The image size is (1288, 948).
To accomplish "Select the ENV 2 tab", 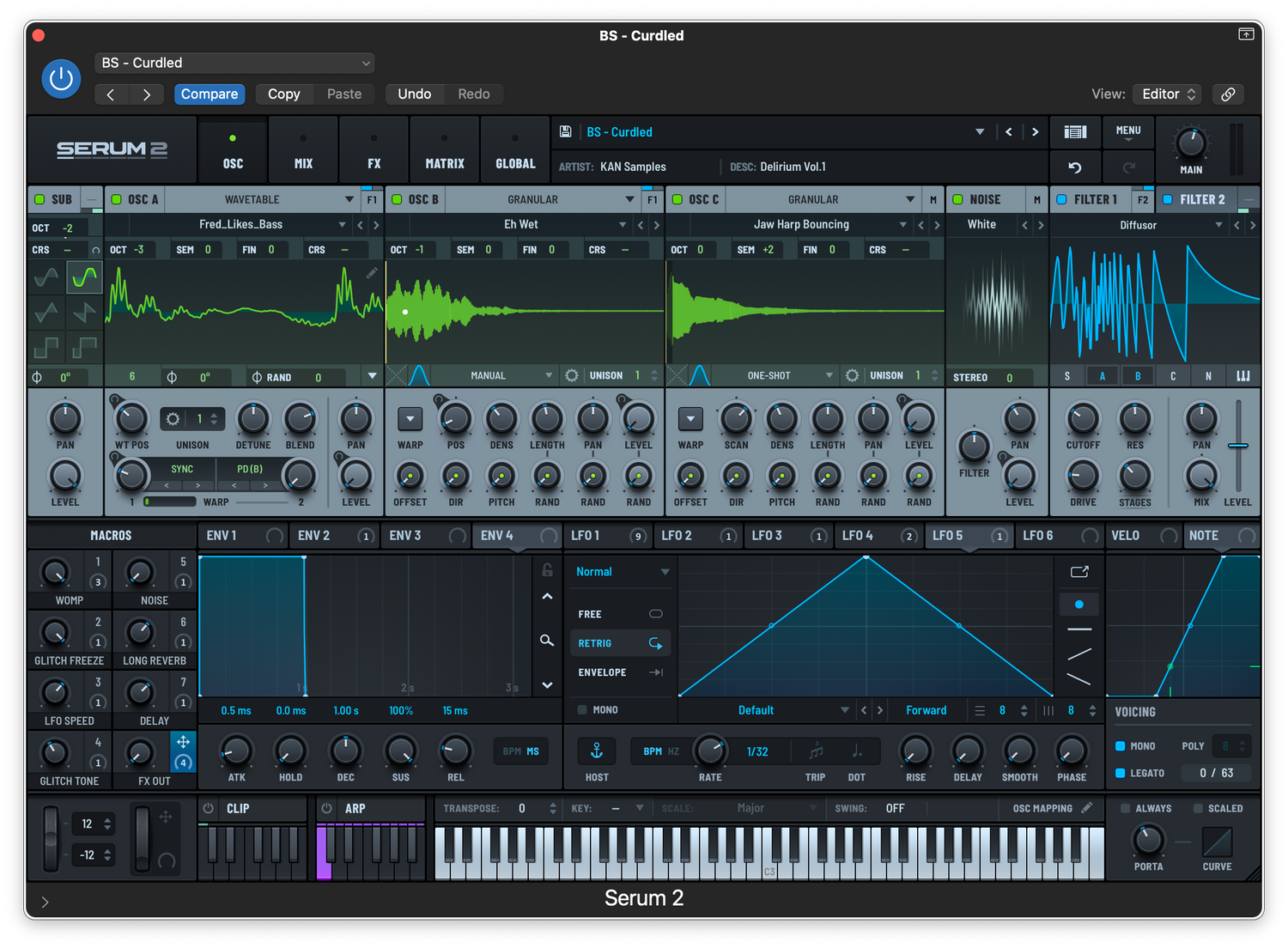I will [x=334, y=535].
